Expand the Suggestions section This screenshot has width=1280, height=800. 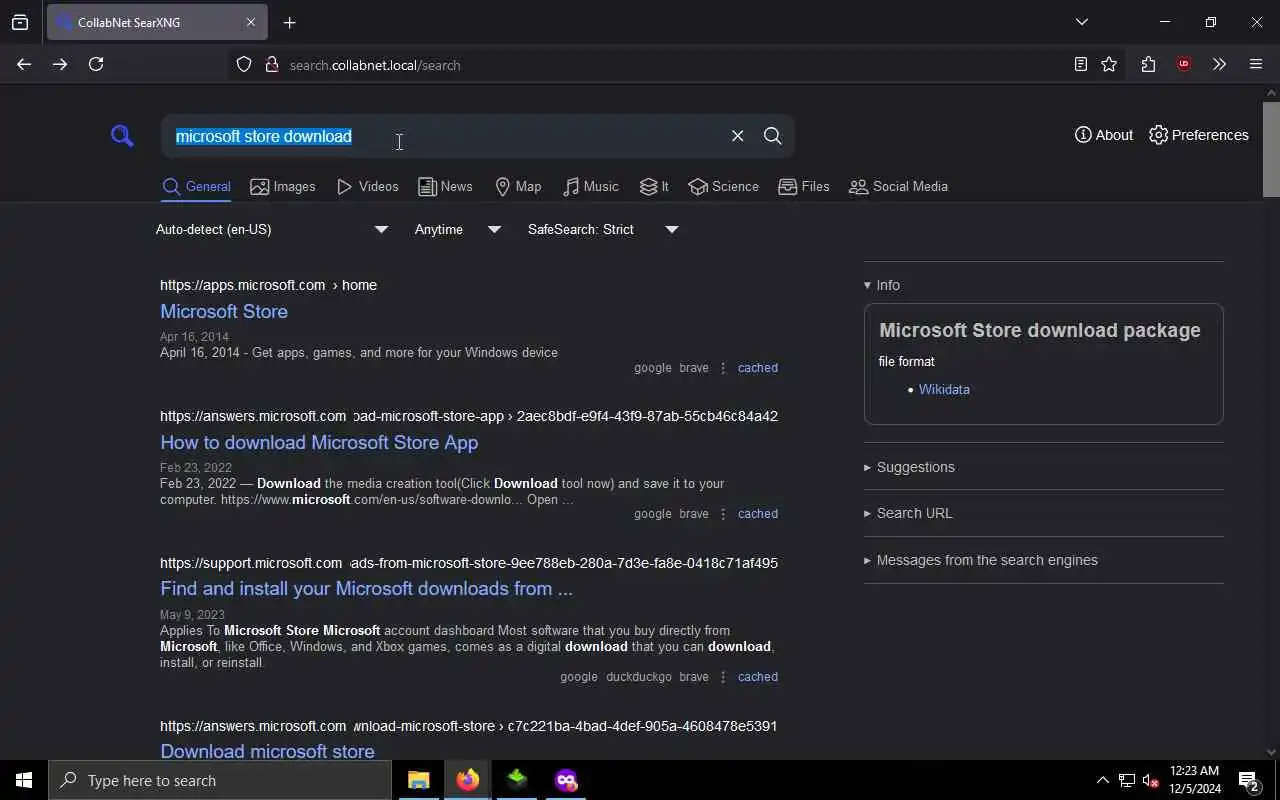coord(909,467)
